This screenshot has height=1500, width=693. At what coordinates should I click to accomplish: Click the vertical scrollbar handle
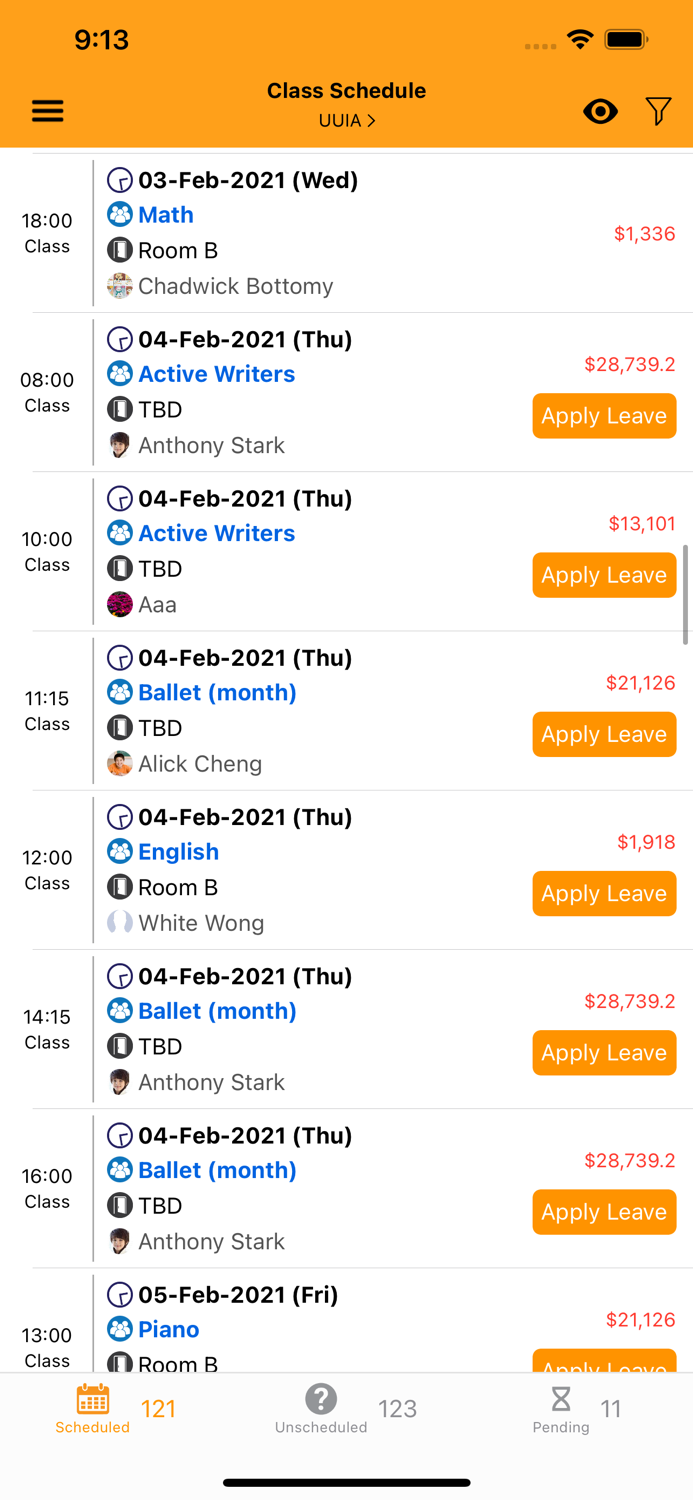click(x=685, y=595)
